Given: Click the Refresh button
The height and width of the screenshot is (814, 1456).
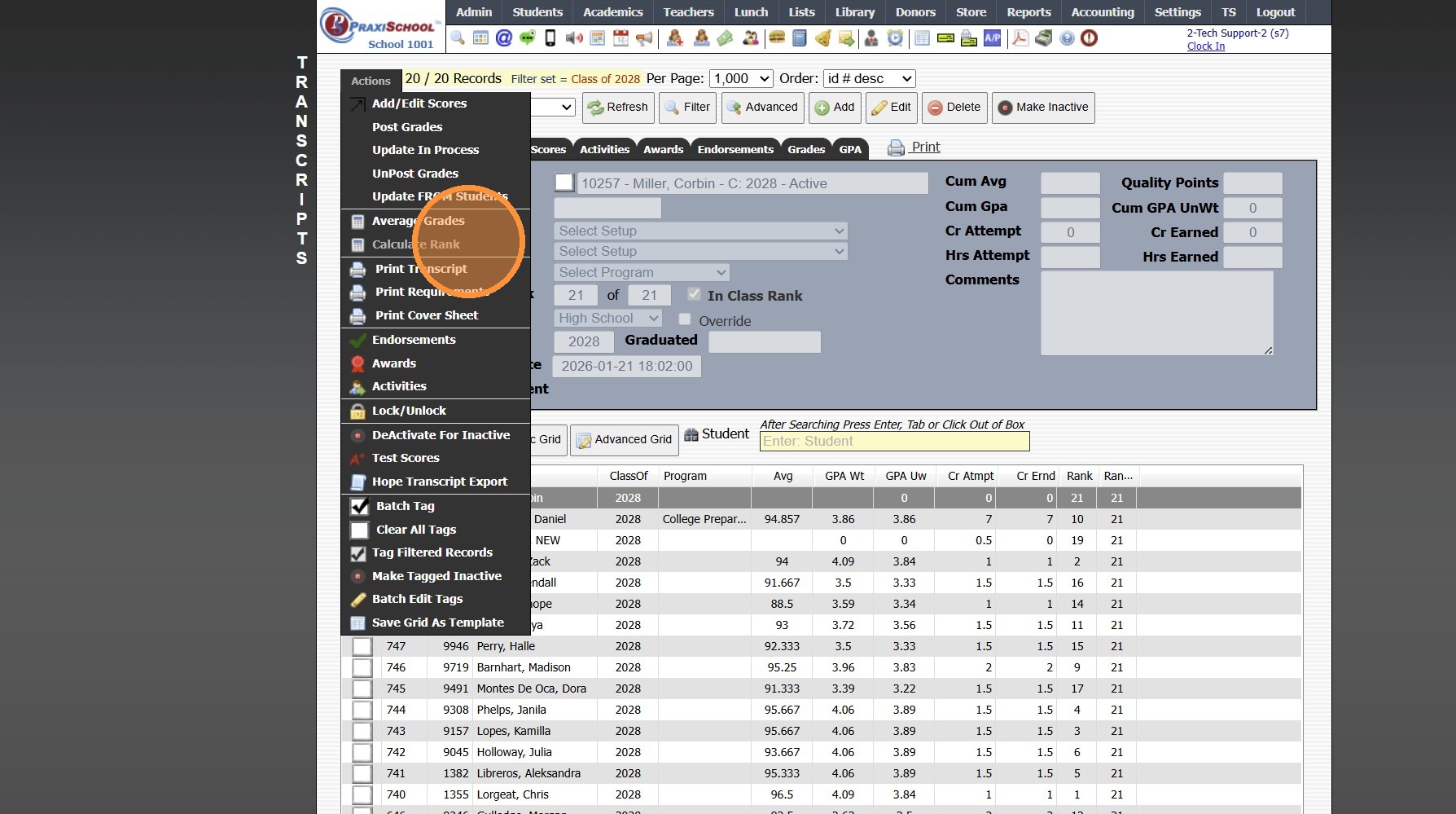Looking at the screenshot, I should [618, 108].
